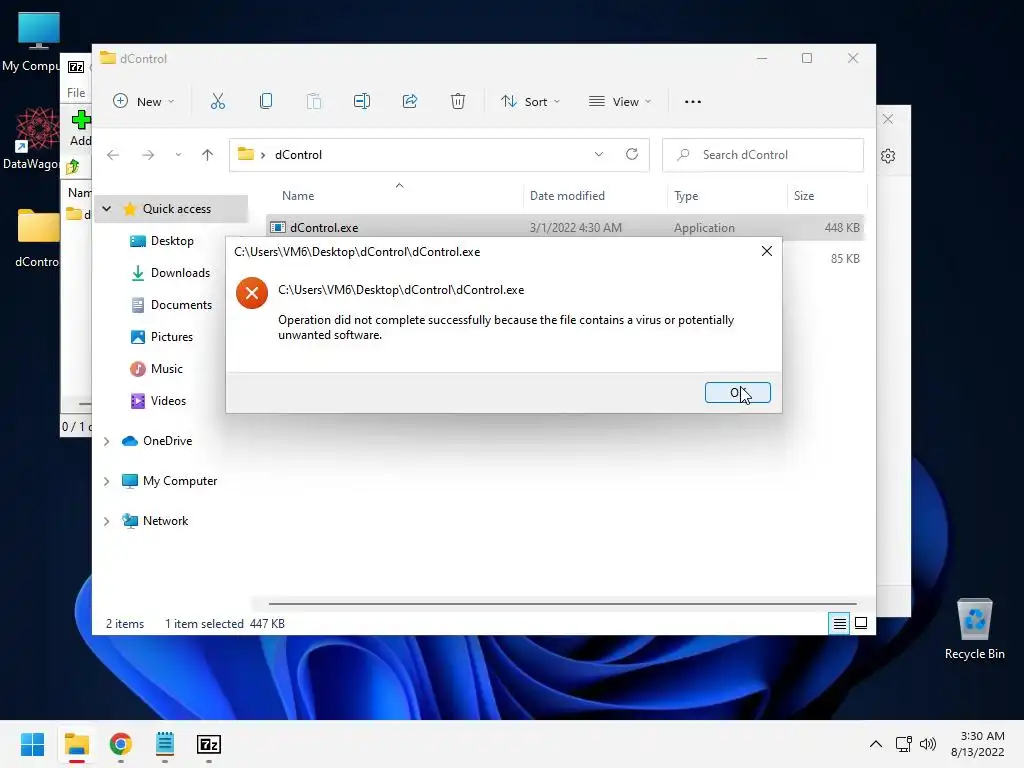The height and width of the screenshot is (768, 1024).
Task: Click the horizontal scrollbar in file list
Action: pos(562,604)
